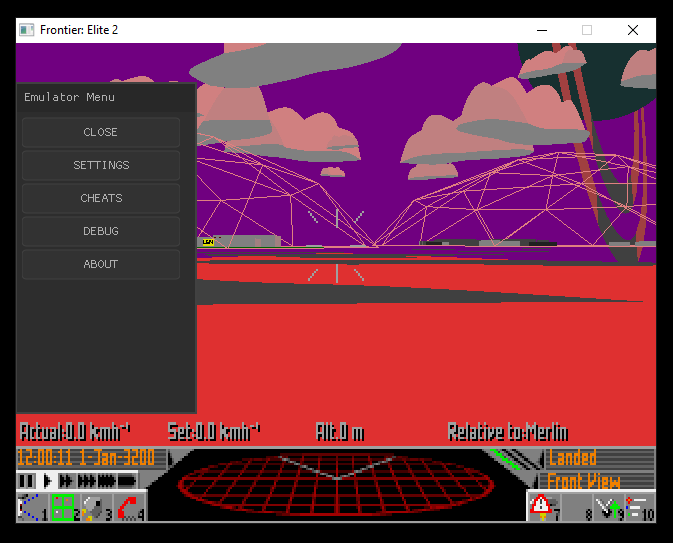The image size is (673, 543).
Task: Click the green arrow icon numbered 9
Action: click(x=609, y=507)
